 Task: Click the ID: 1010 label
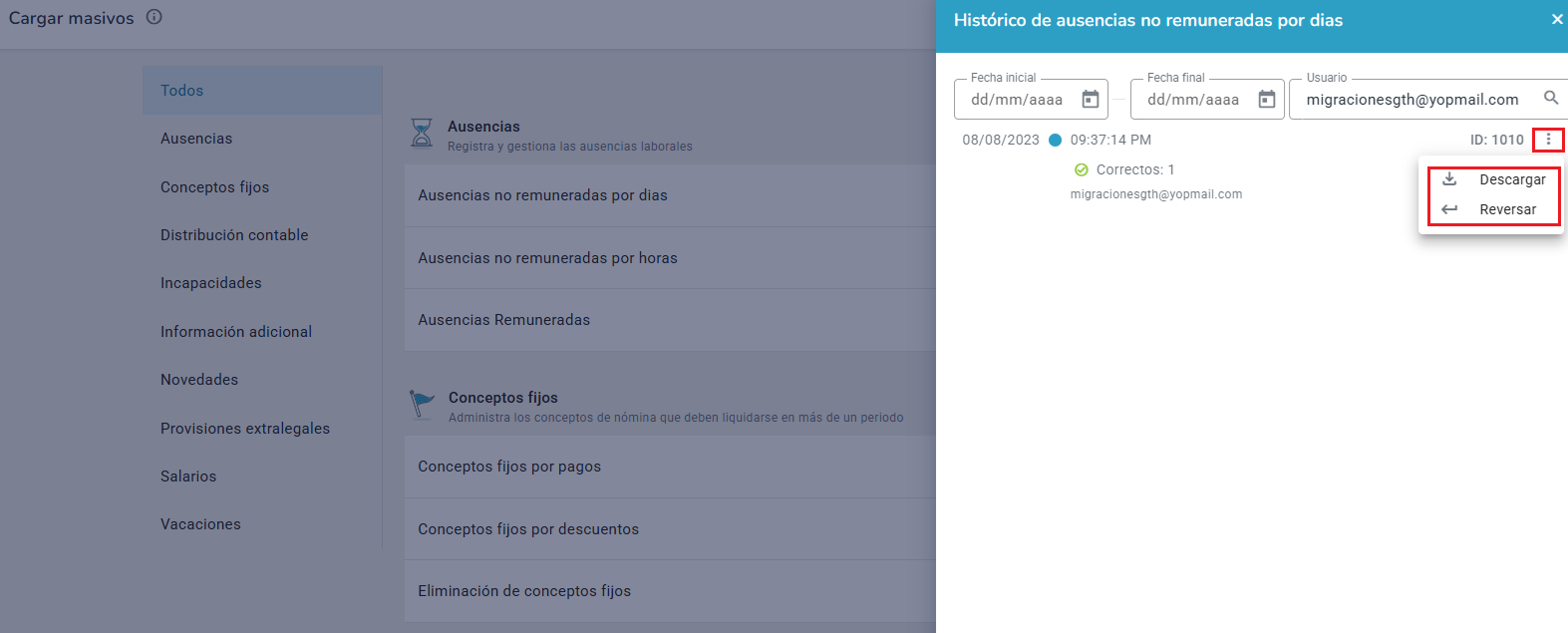pos(1497,140)
